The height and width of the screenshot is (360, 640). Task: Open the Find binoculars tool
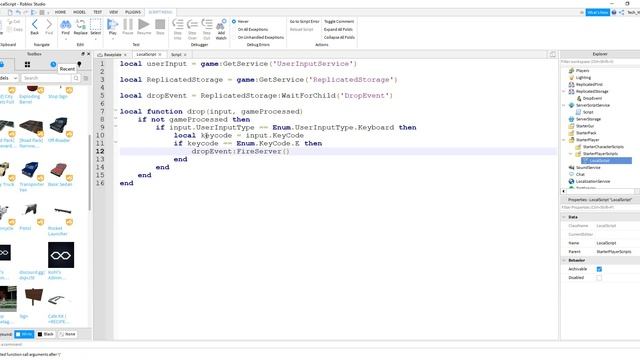[x=65, y=25]
